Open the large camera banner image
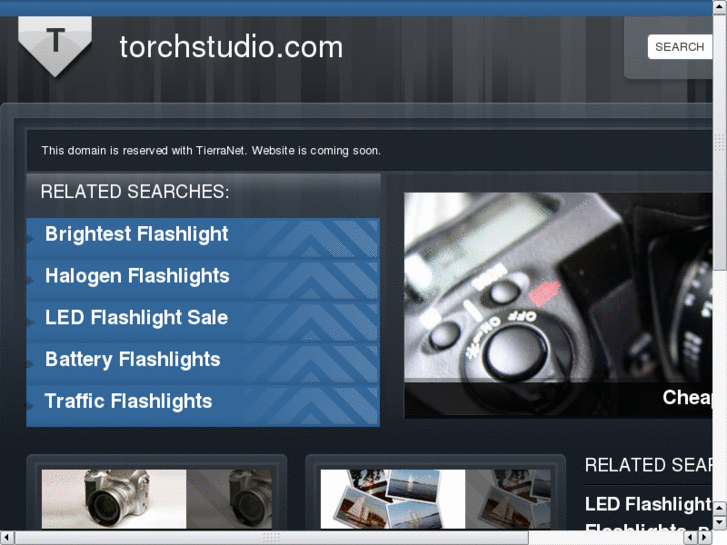 [x=558, y=305]
